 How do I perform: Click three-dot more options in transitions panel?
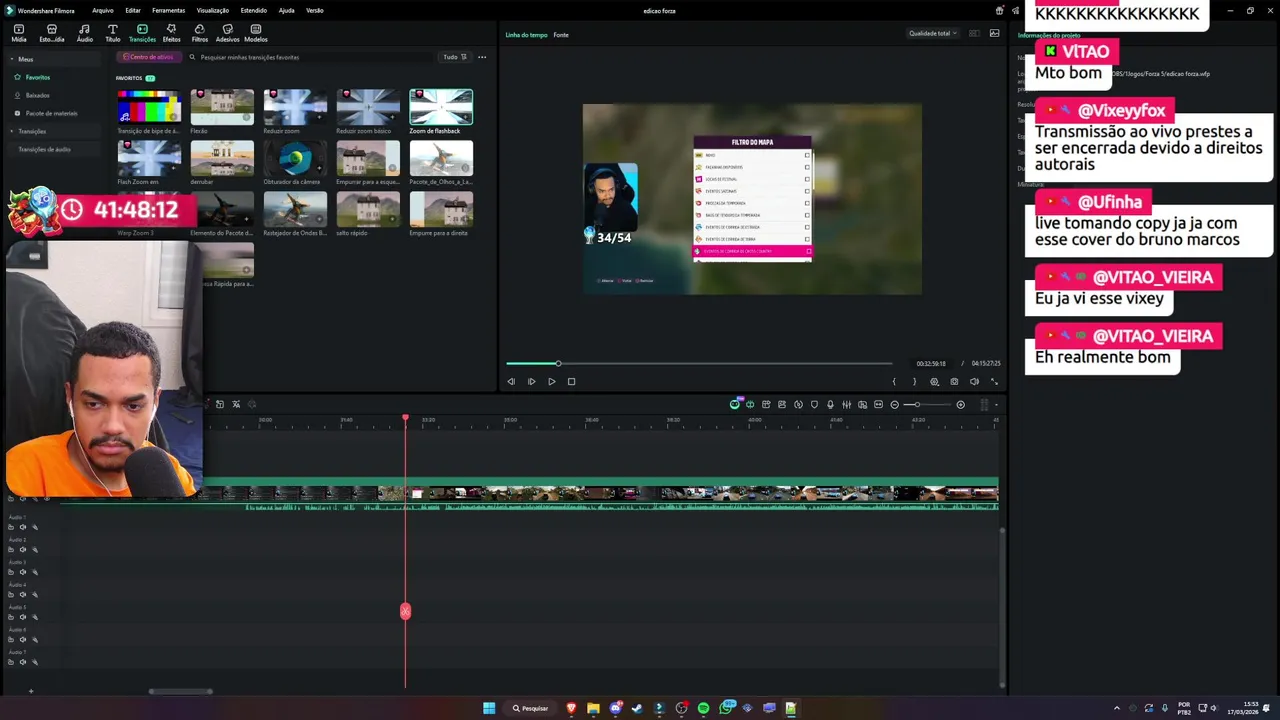[x=482, y=57]
